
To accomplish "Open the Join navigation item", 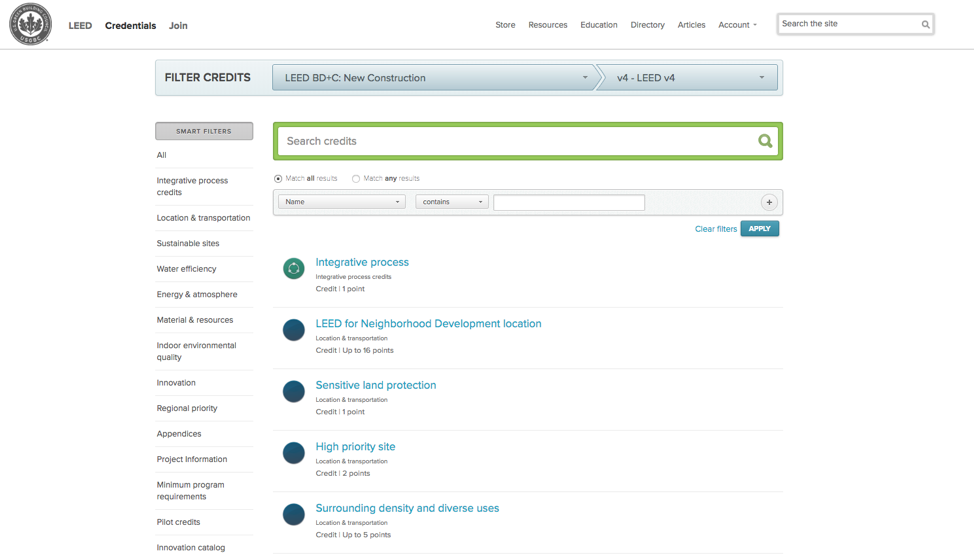I will coord(178,25).
